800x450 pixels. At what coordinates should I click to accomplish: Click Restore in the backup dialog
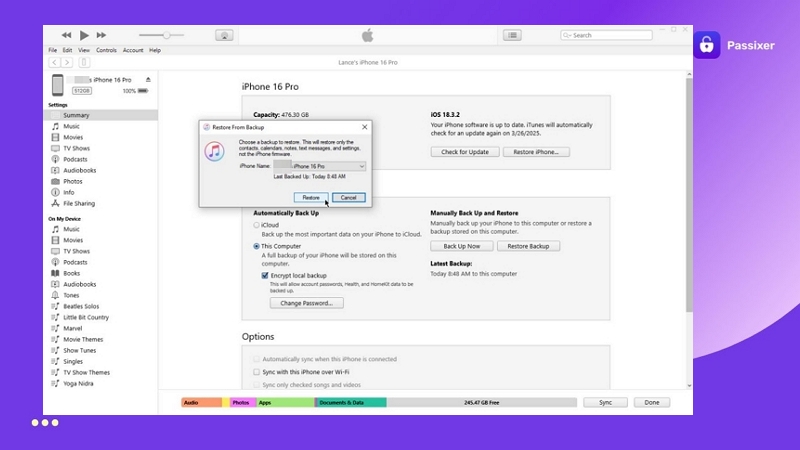pyautogui.click(x=311, y=197)
